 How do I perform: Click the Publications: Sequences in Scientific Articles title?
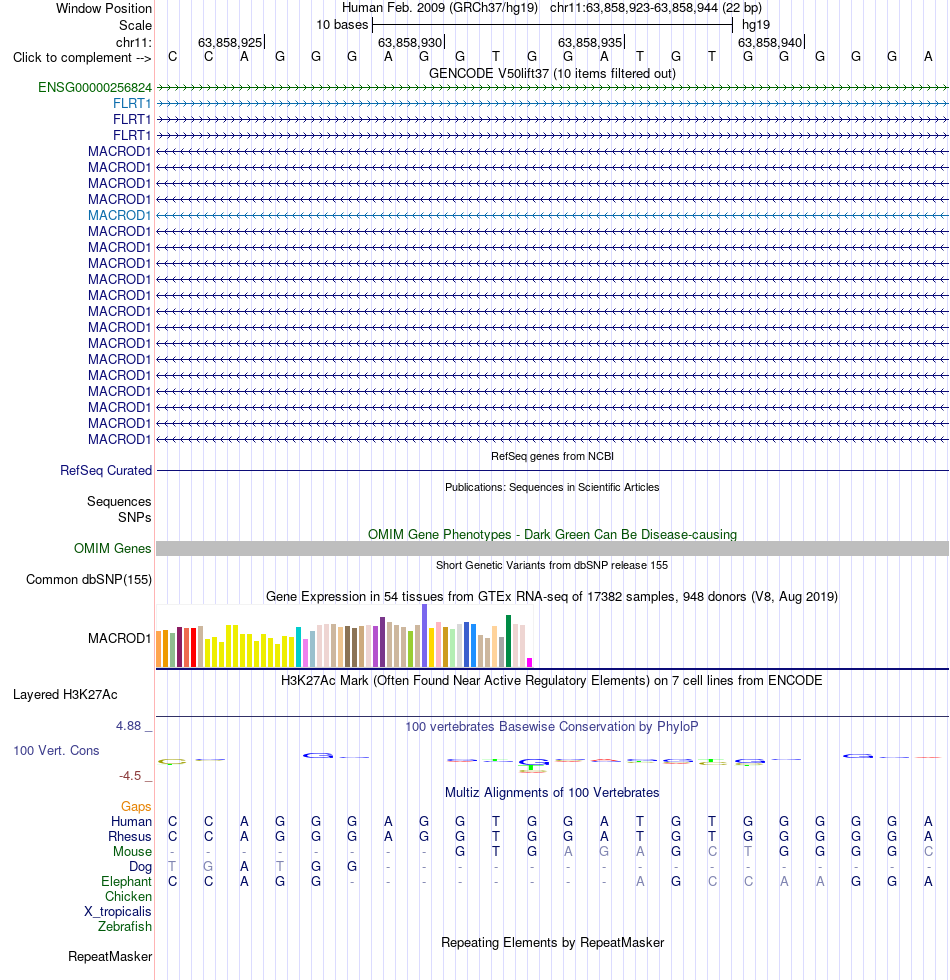(552, 487)
